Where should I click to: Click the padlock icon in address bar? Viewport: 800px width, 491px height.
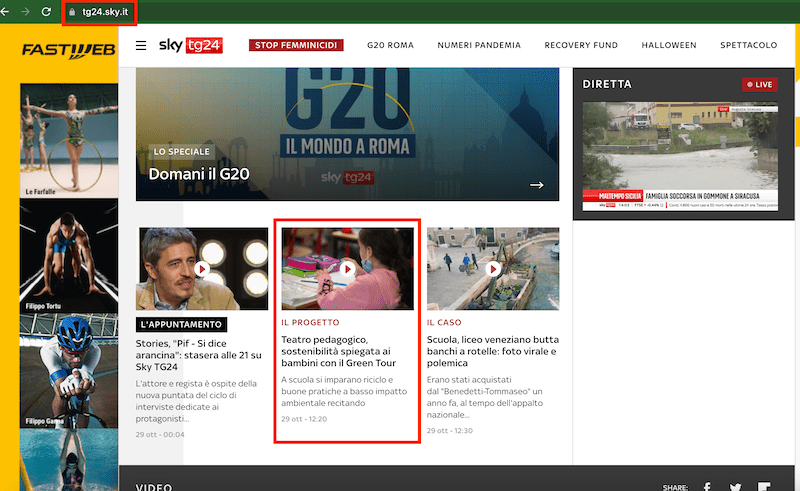click(72, 13)
